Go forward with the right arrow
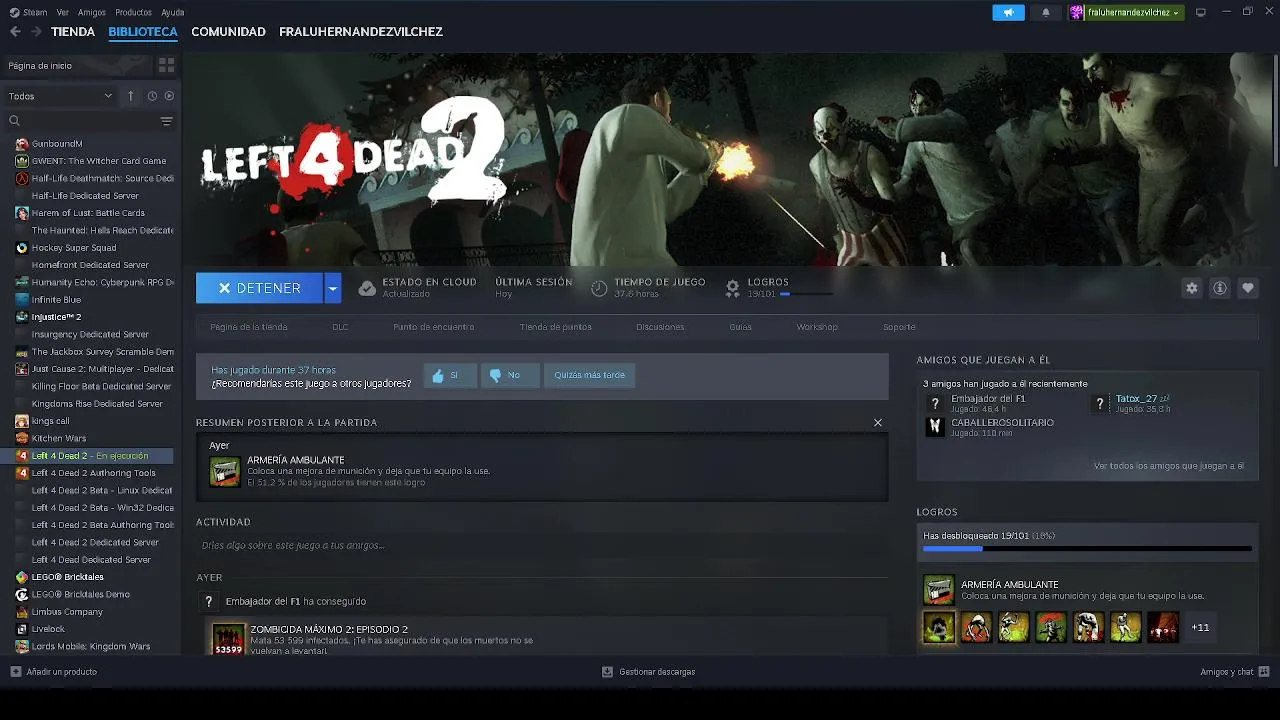This screenshot has height=720, width=1280. pyautogui.click(x=36, y=32)
